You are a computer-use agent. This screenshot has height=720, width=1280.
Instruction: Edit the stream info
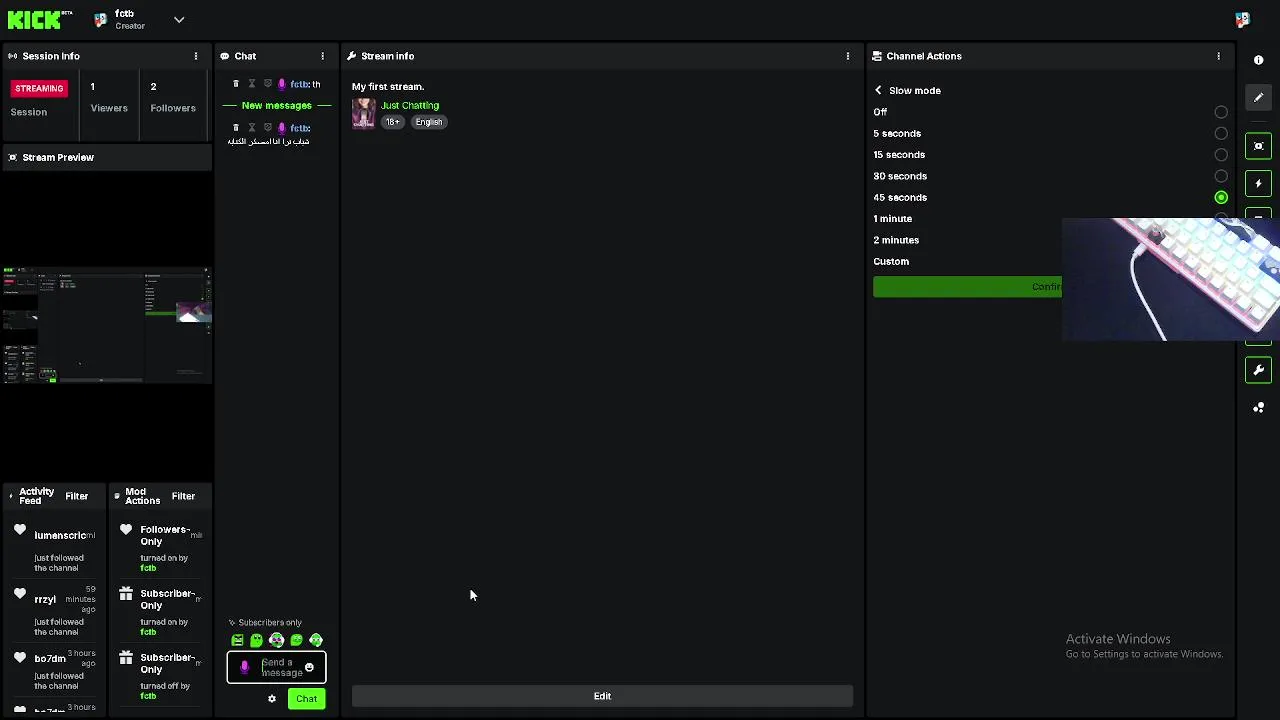tap(602, 696)
